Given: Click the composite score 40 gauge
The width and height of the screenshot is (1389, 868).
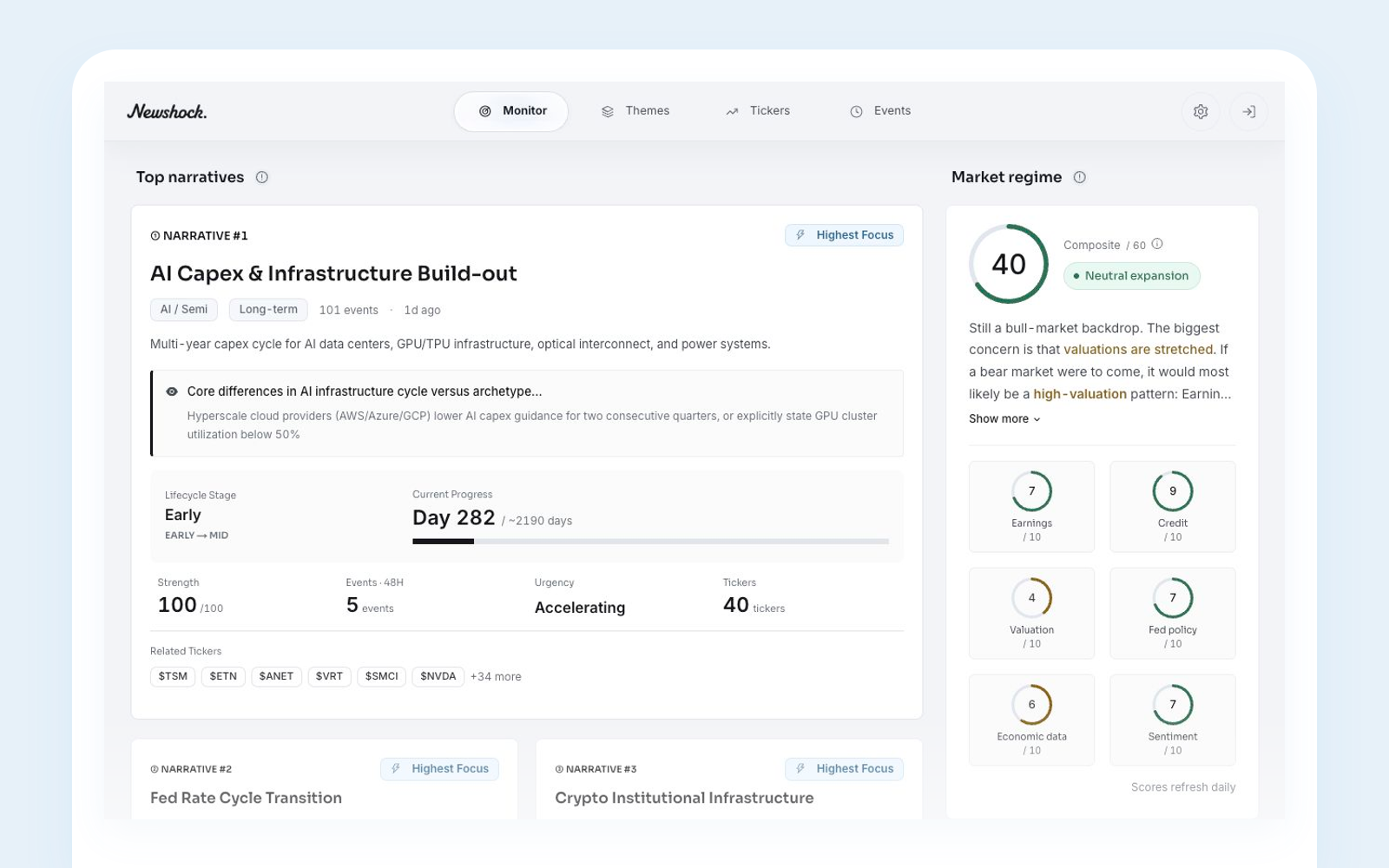Looking at the screenshot, I should [1009, 264].
